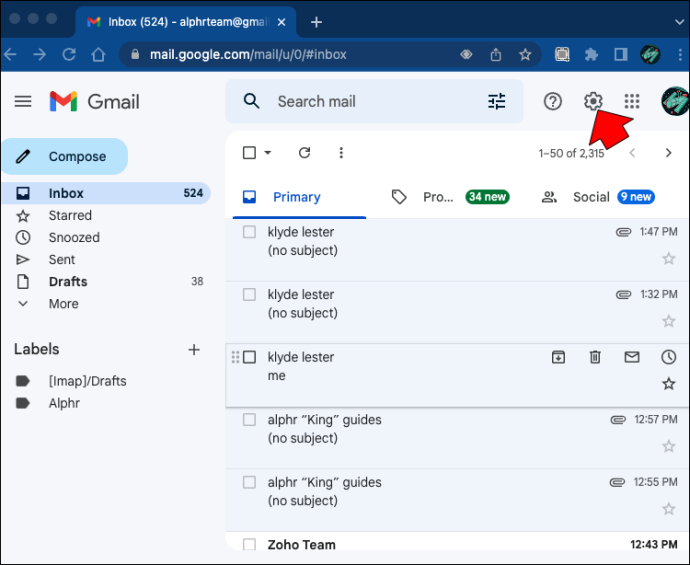
Task: Share this page from address bar
Action: click(x=496, y=55)
